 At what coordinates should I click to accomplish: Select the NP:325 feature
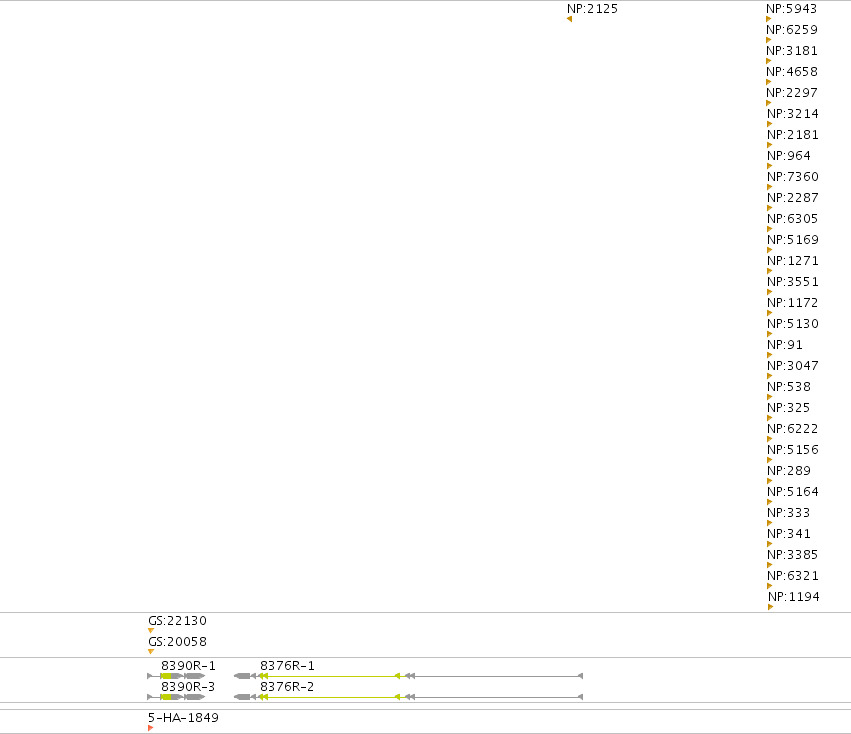pos(788,408)
